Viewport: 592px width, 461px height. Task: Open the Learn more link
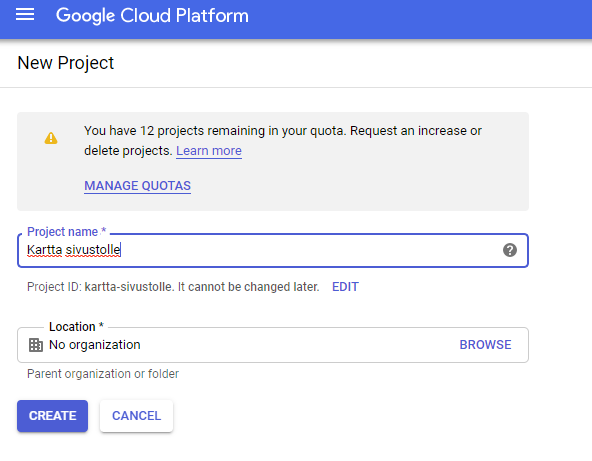point(209,151)
